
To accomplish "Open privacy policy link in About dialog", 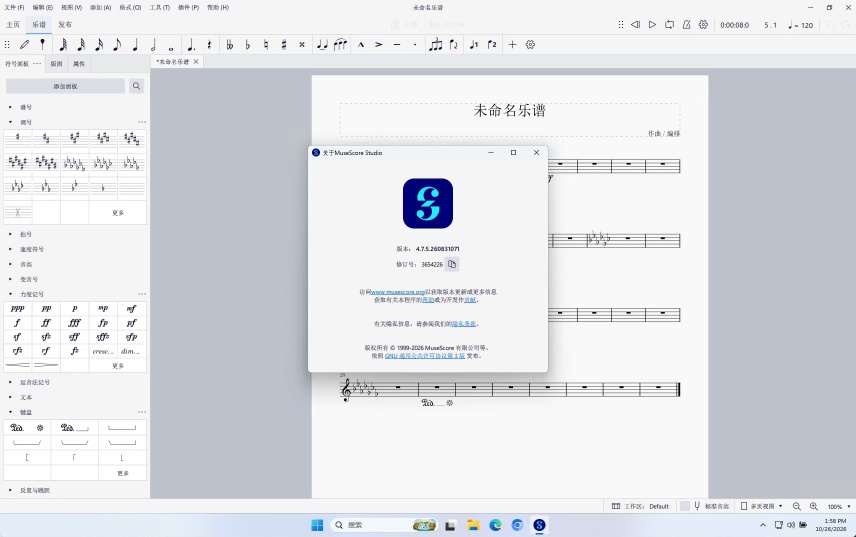I will [463, 324].
